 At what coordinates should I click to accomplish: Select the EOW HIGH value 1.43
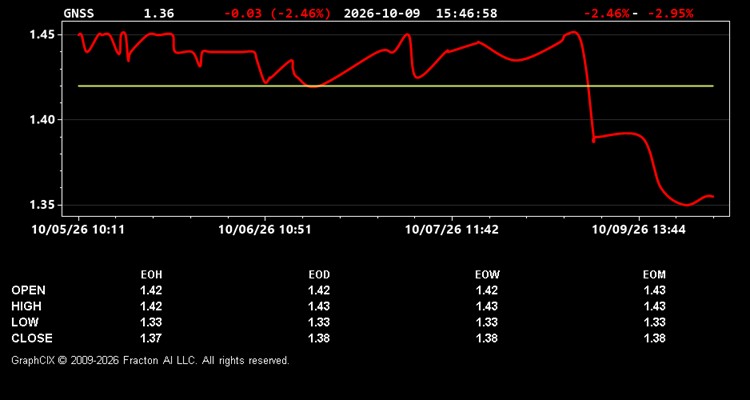pyautogui.click(x=487, y=306)
